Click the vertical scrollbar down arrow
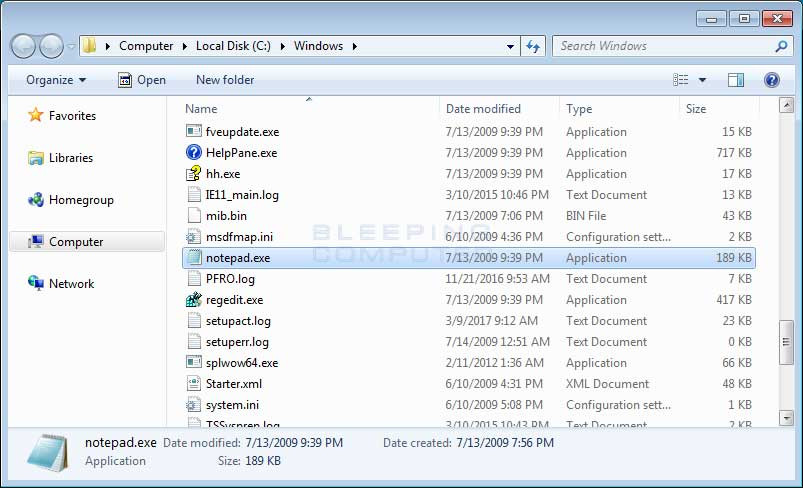This screenshot has width=803, height=488. 786,418
